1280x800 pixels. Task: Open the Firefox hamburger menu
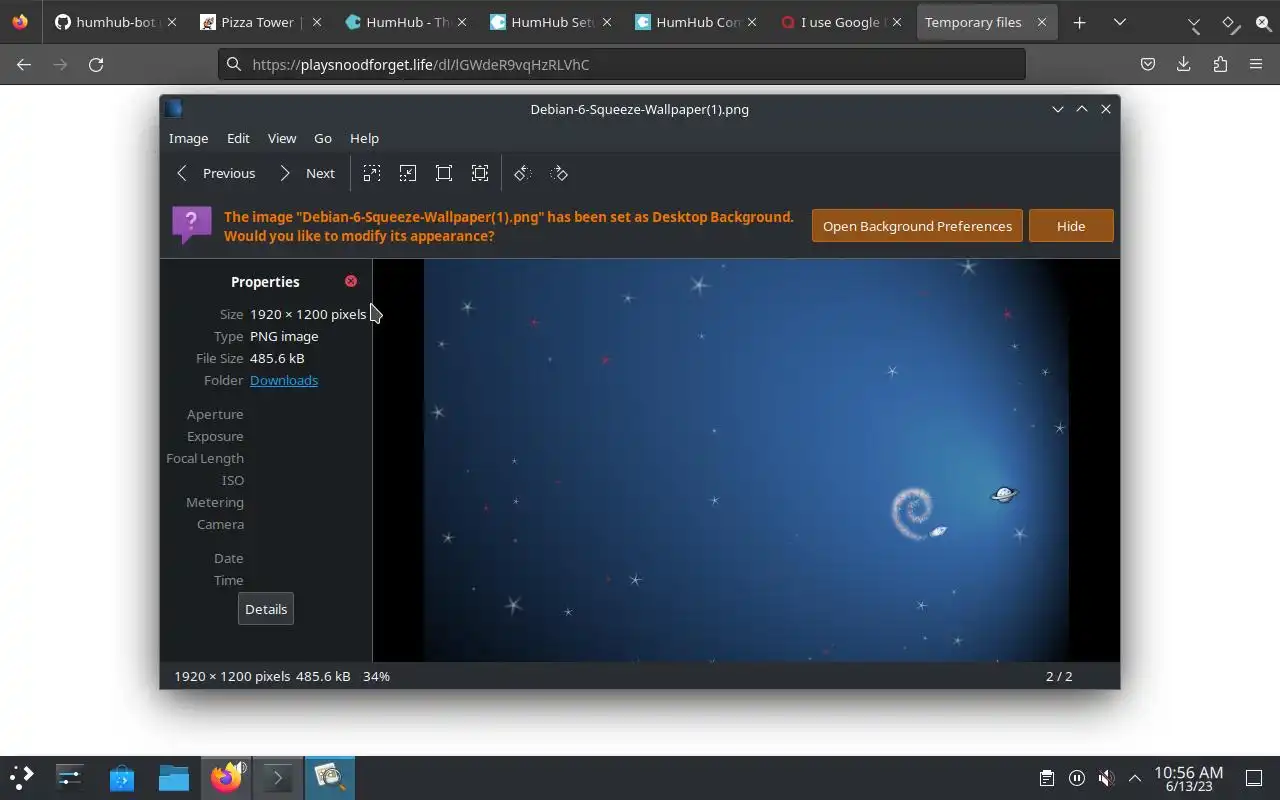coord(1256,64)
